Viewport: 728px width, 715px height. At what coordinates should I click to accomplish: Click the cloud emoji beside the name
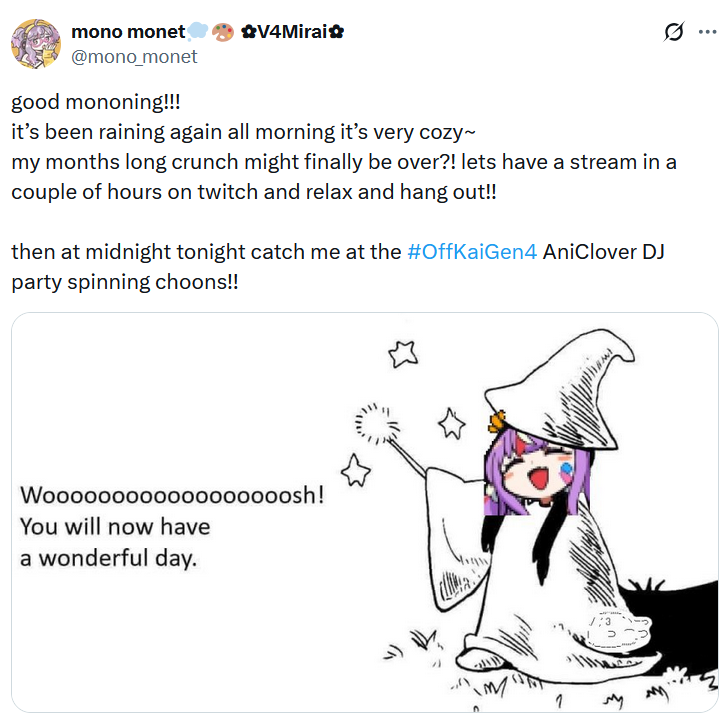pos(197,32)
